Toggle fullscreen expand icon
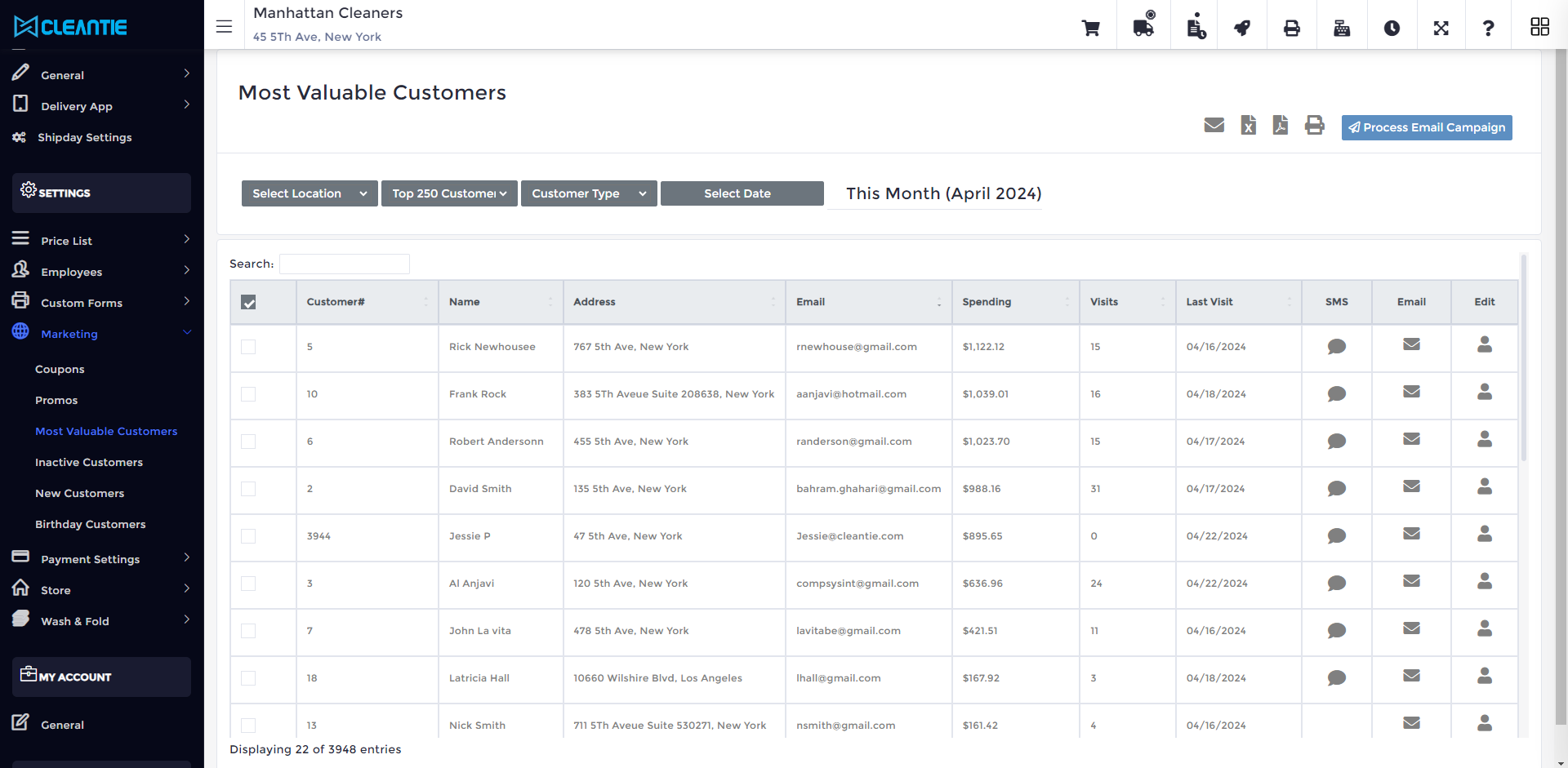 pyautogui.click(x=1441, y=28)
